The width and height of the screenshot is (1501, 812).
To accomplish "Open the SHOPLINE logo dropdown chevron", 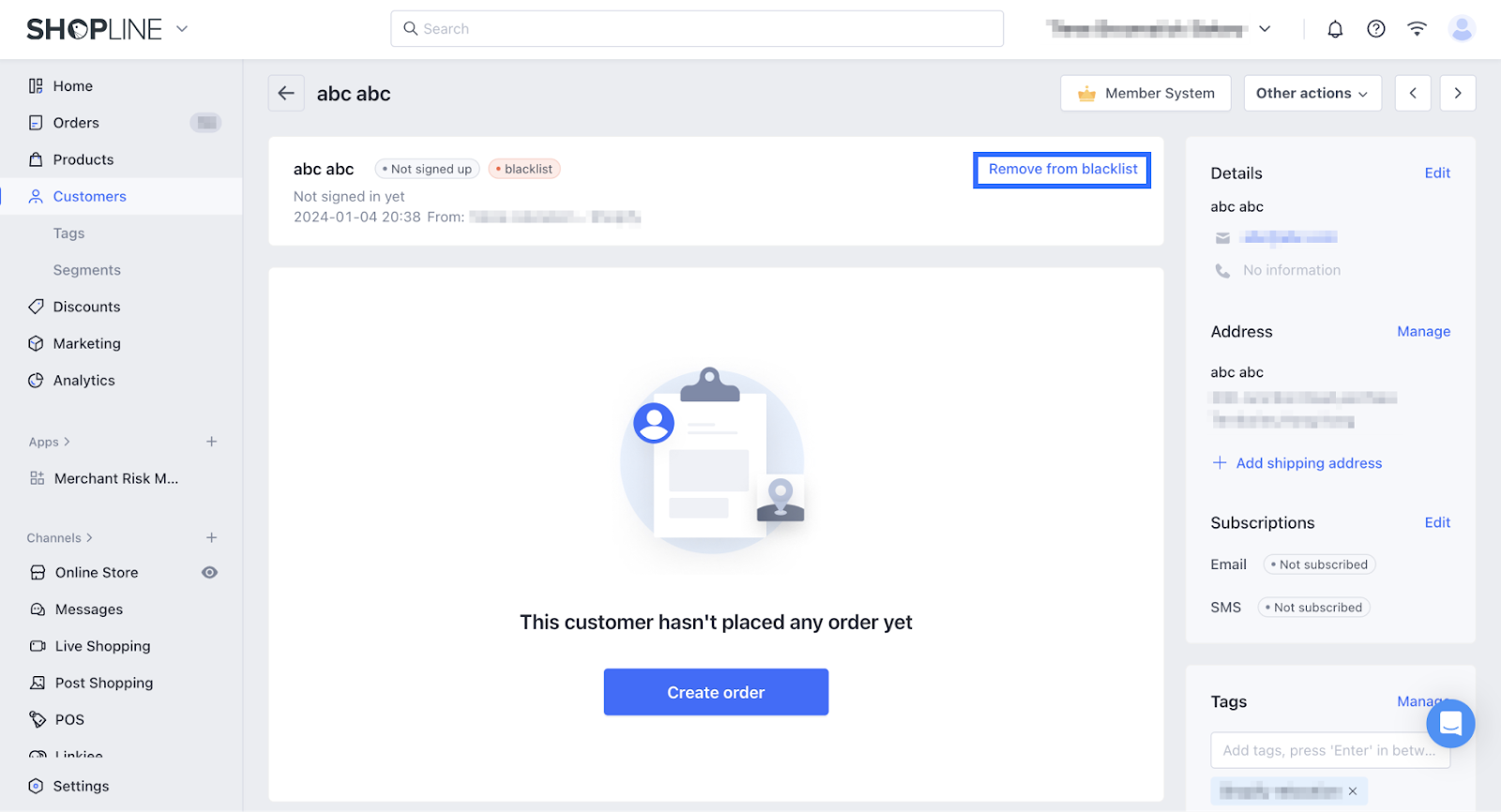I will click(x=182, y=29).
